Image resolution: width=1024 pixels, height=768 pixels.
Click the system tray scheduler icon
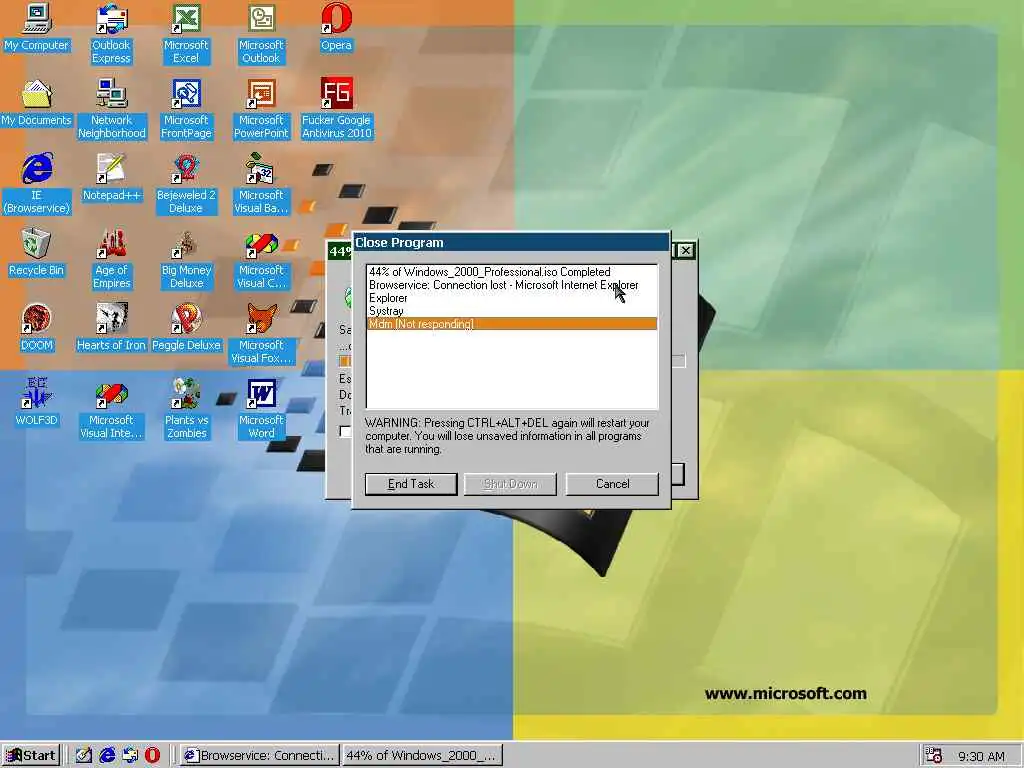pos(934,756)
